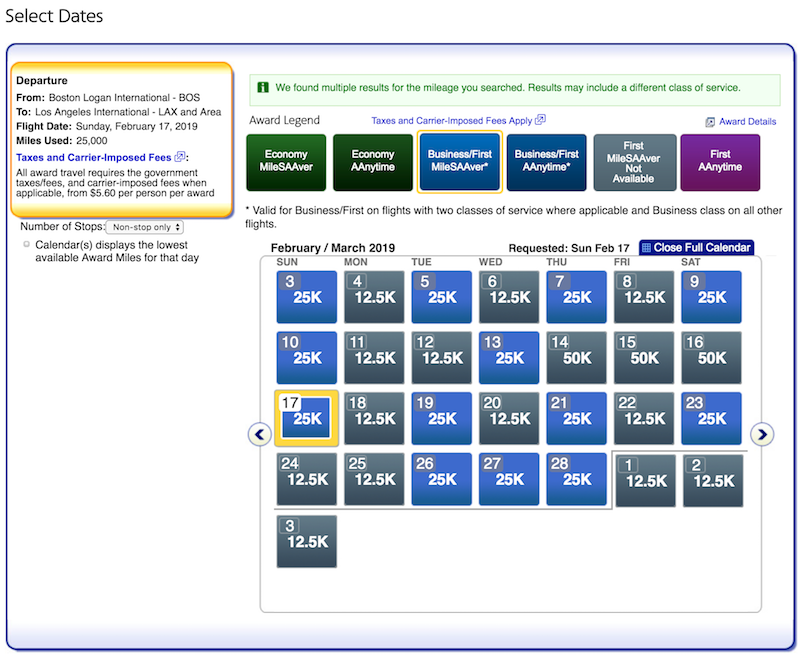Click 'Select Dates' page heading
The width and height of the screenshot is (800, 655).
54,16
